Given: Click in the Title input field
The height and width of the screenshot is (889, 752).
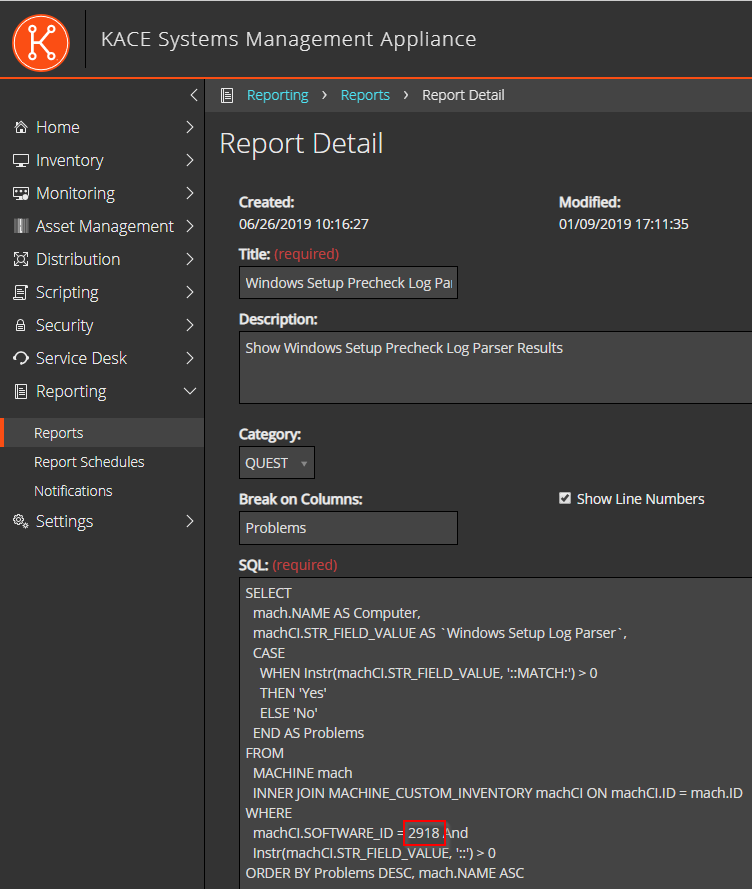Looking at the screenshot, I should tap(348, 282).
